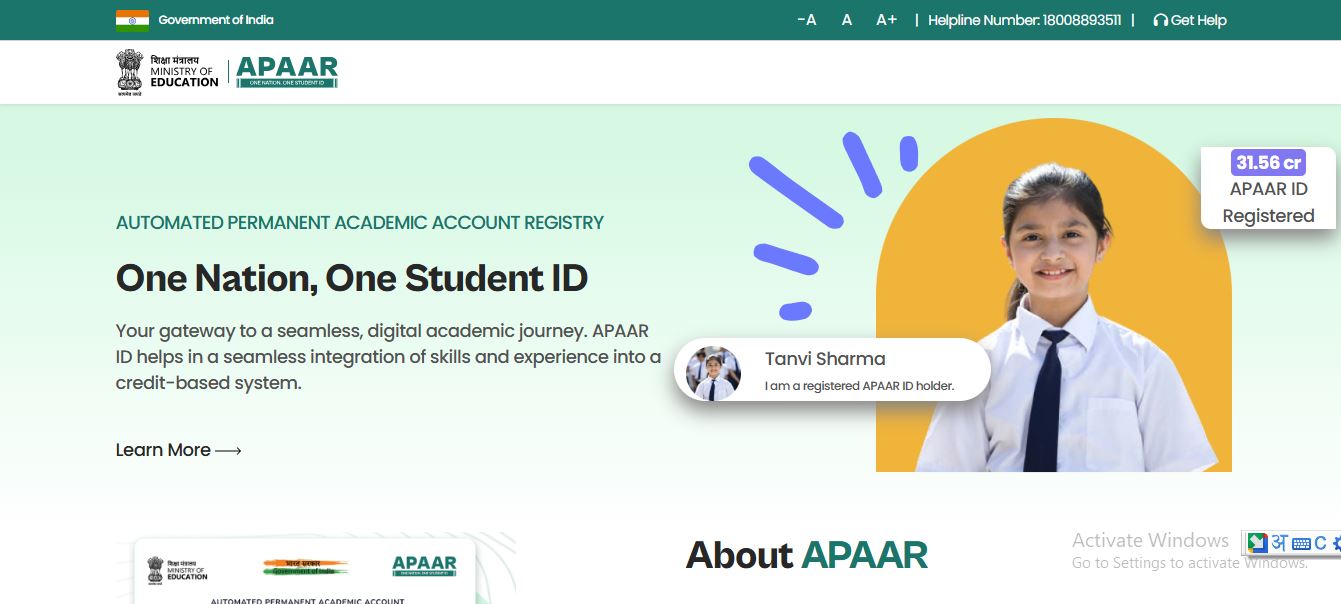Click the Tanvi Sharma name text
1341x604 pixels.
(825, 359)
